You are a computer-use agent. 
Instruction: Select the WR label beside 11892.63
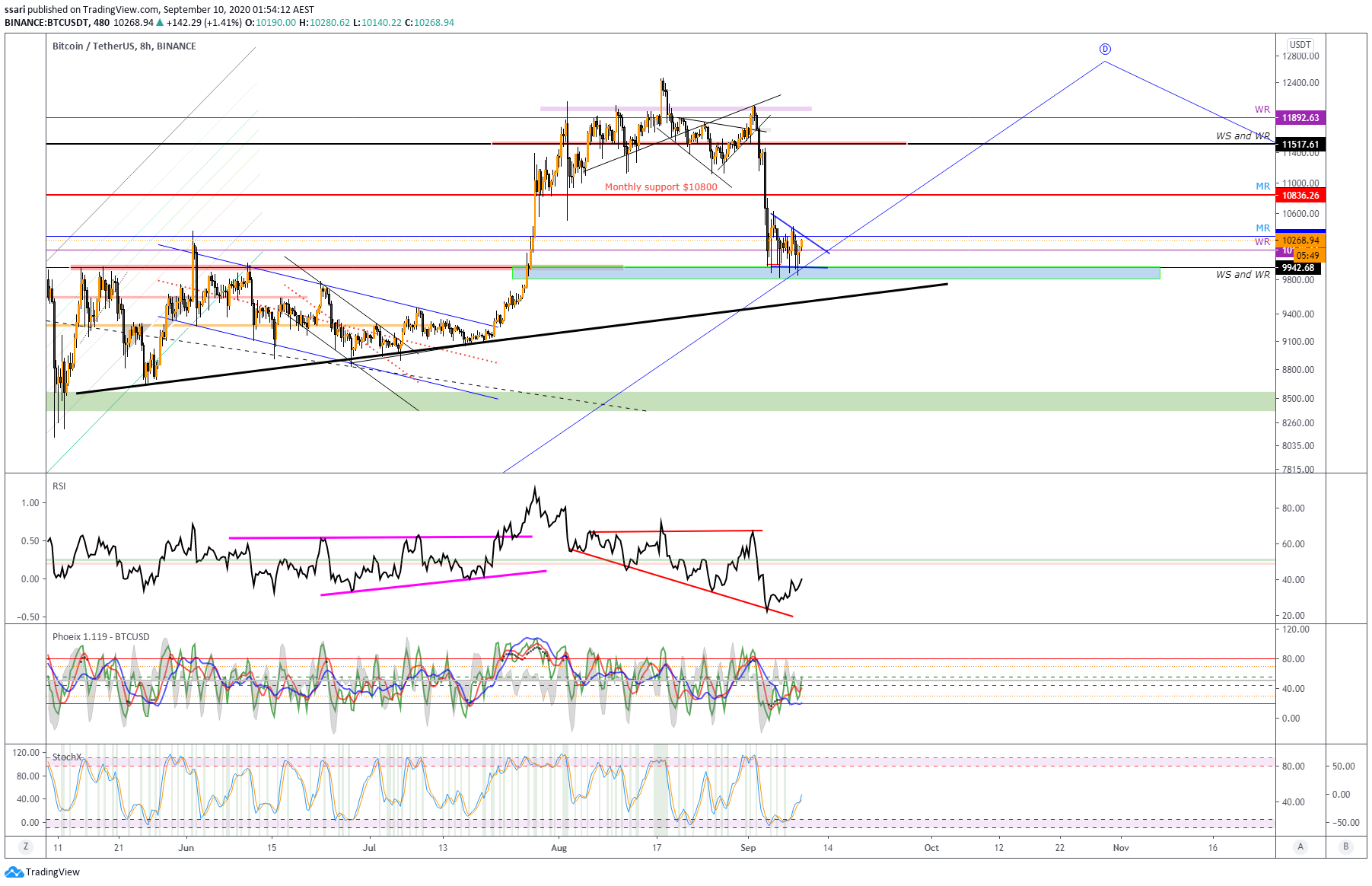(1262, 110)
